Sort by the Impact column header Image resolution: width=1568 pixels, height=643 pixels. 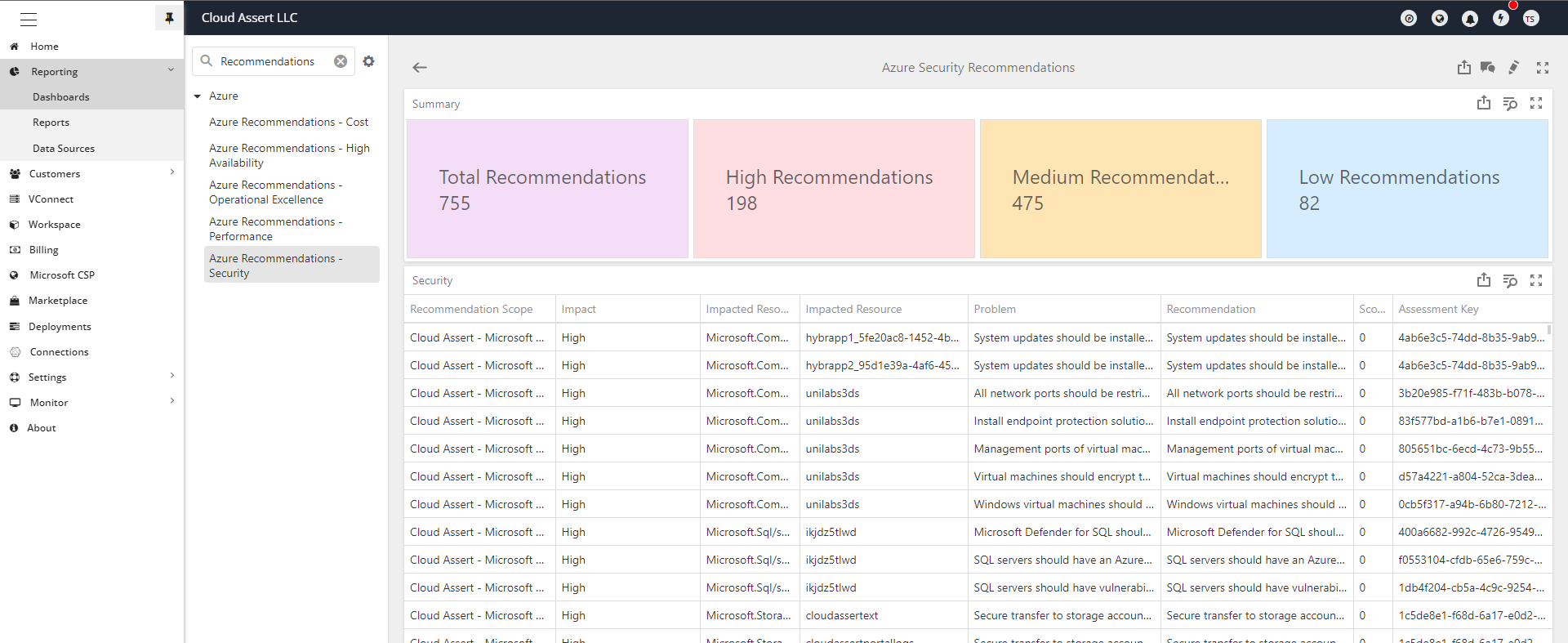tap(579, 309)
